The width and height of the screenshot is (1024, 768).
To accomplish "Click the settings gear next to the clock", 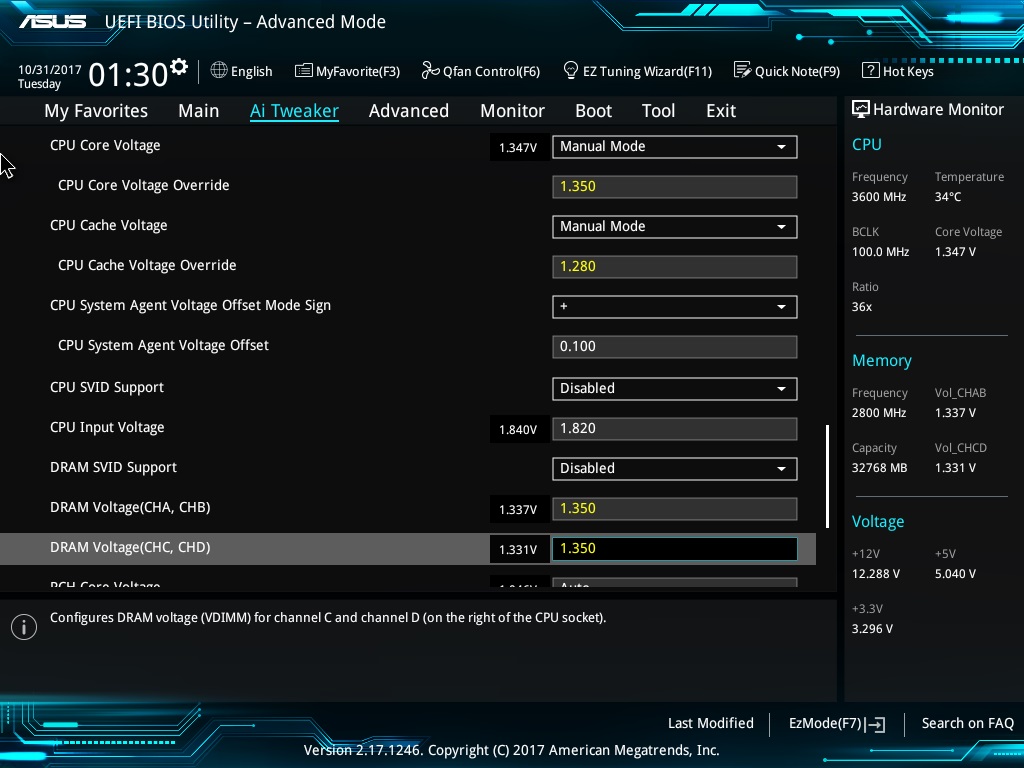I will pos(179,66).
